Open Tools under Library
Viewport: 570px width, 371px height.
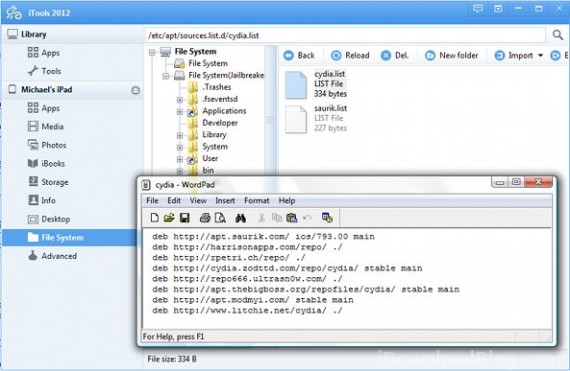[44, 71]
